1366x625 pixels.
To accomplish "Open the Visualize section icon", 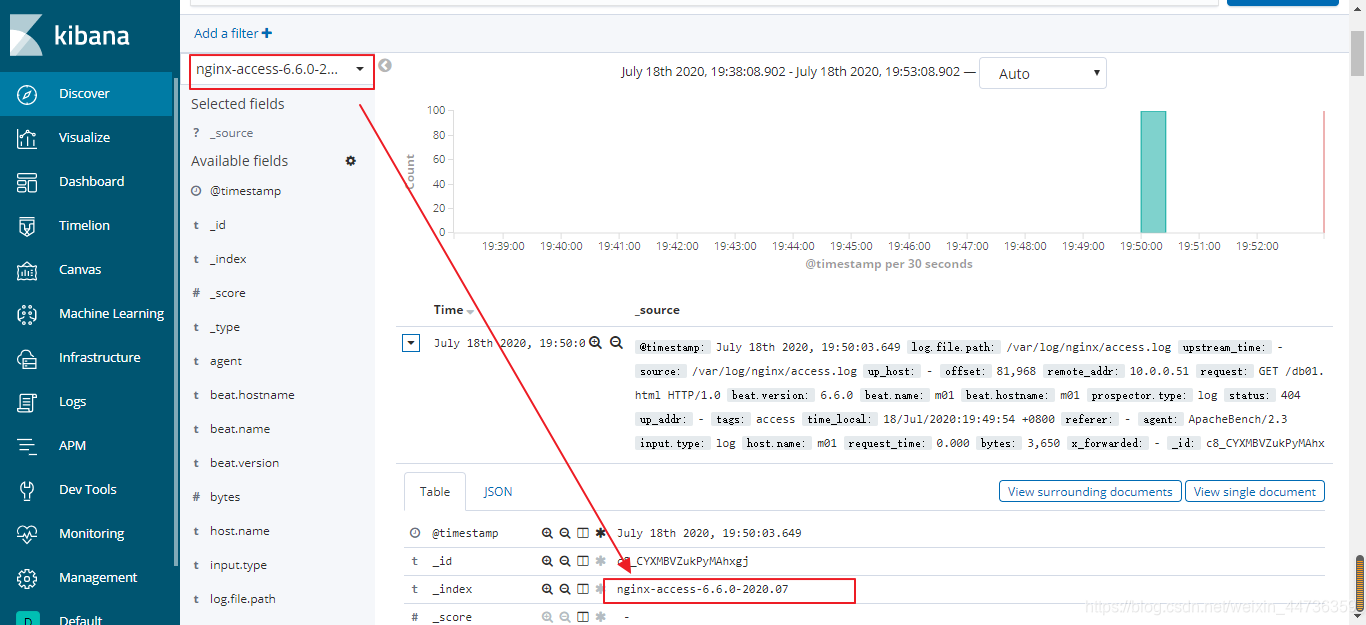I will click(x=27, y=138).
